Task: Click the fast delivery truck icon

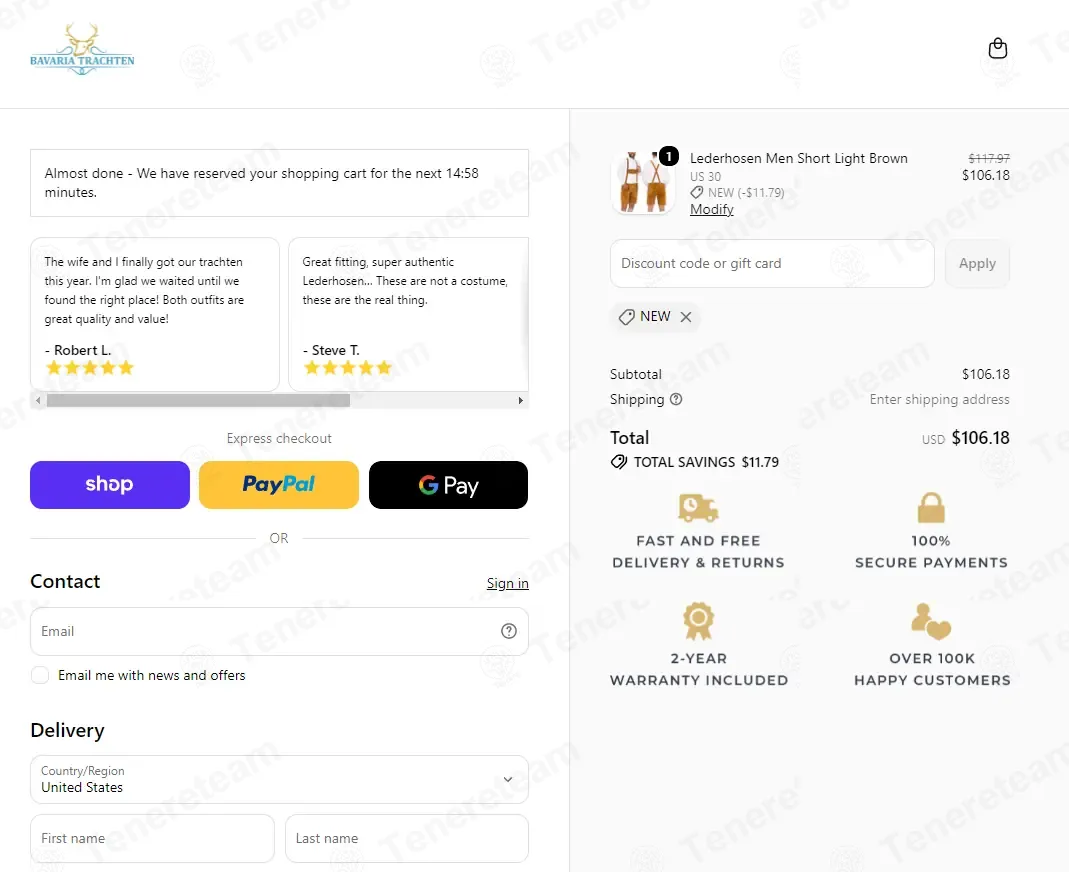Action: coord(698,508)
